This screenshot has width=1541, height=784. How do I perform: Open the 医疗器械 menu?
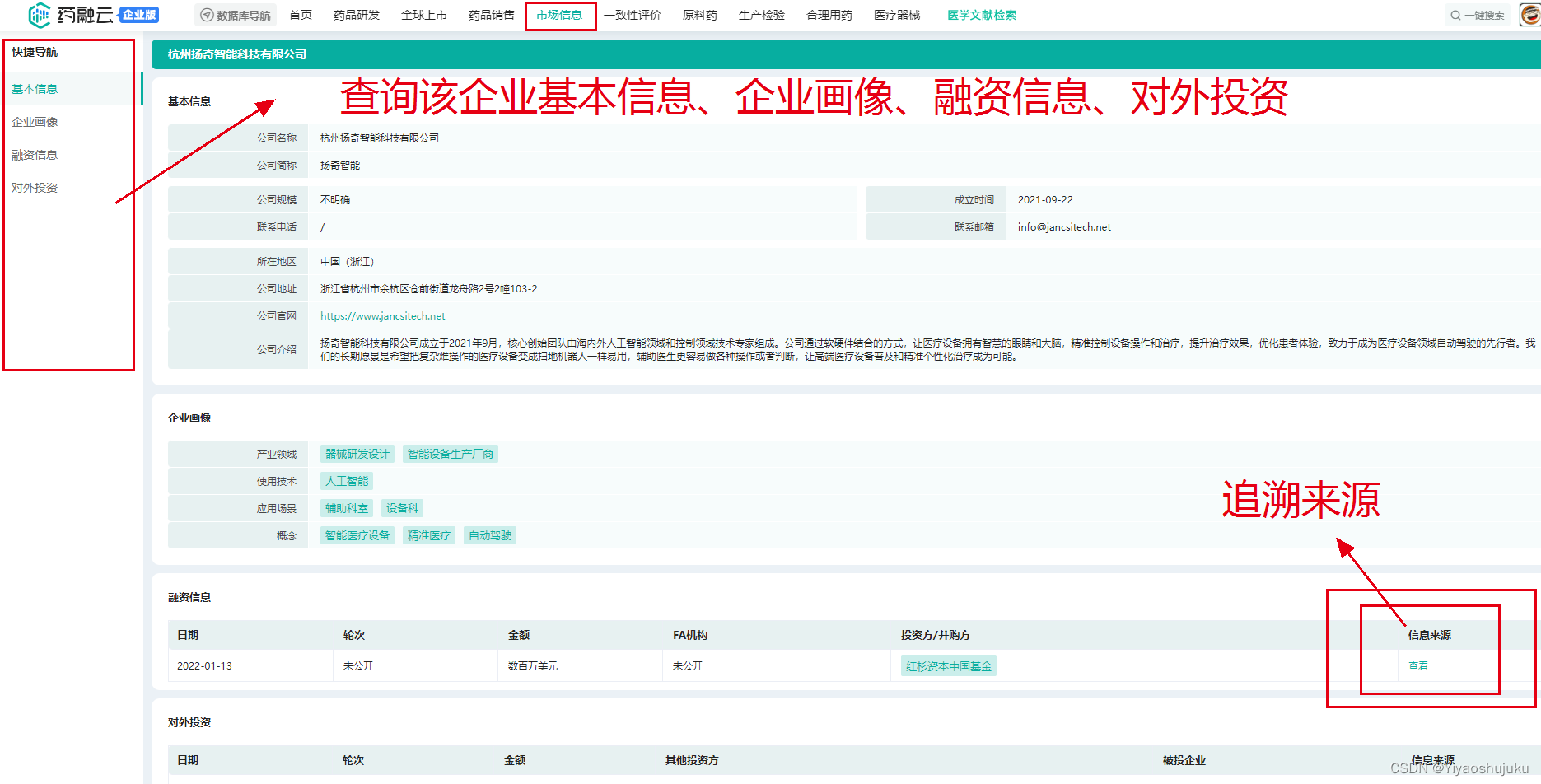pos(897,15)
